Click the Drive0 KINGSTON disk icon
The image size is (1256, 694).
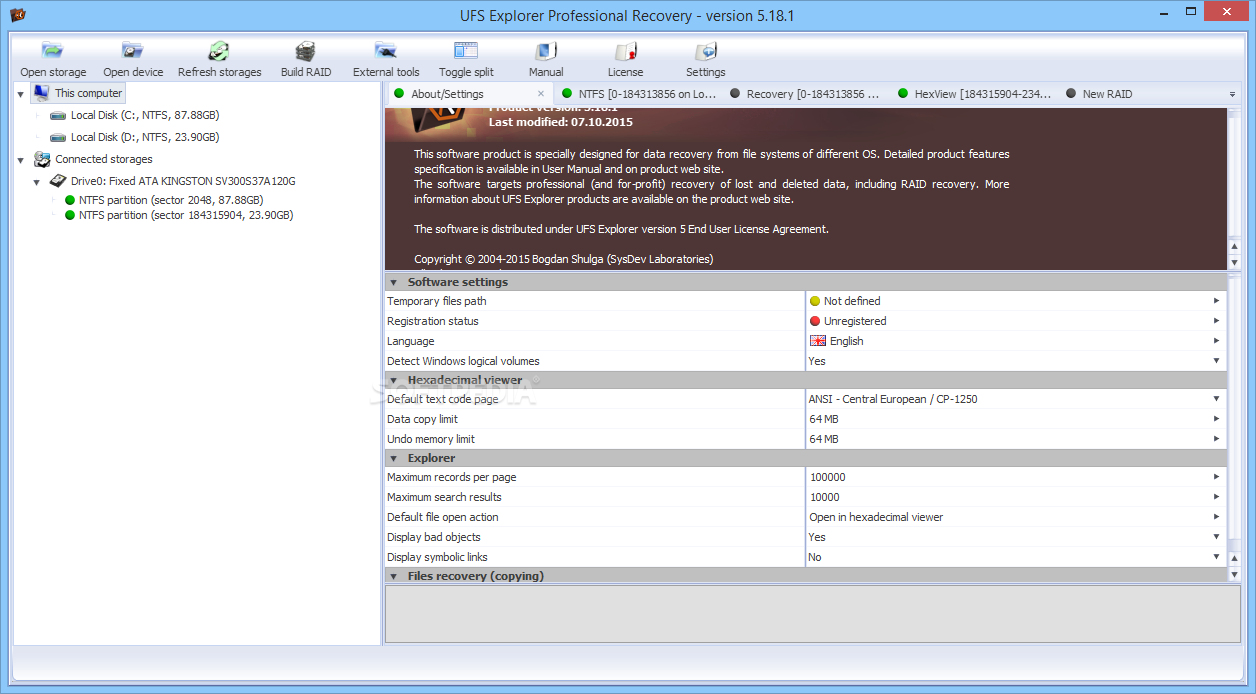58,181
